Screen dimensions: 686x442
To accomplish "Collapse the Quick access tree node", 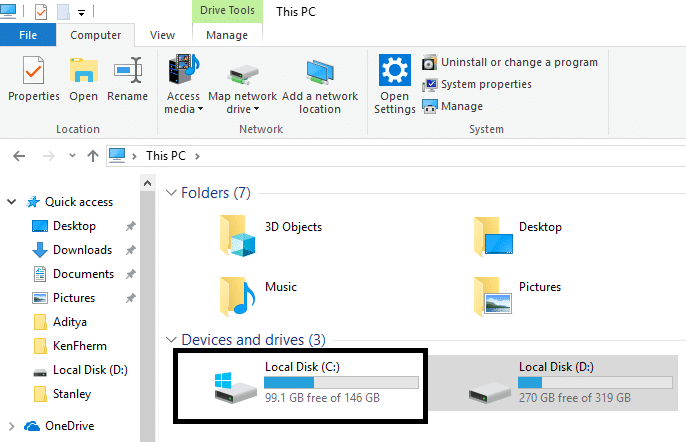I will coord(12,202).
